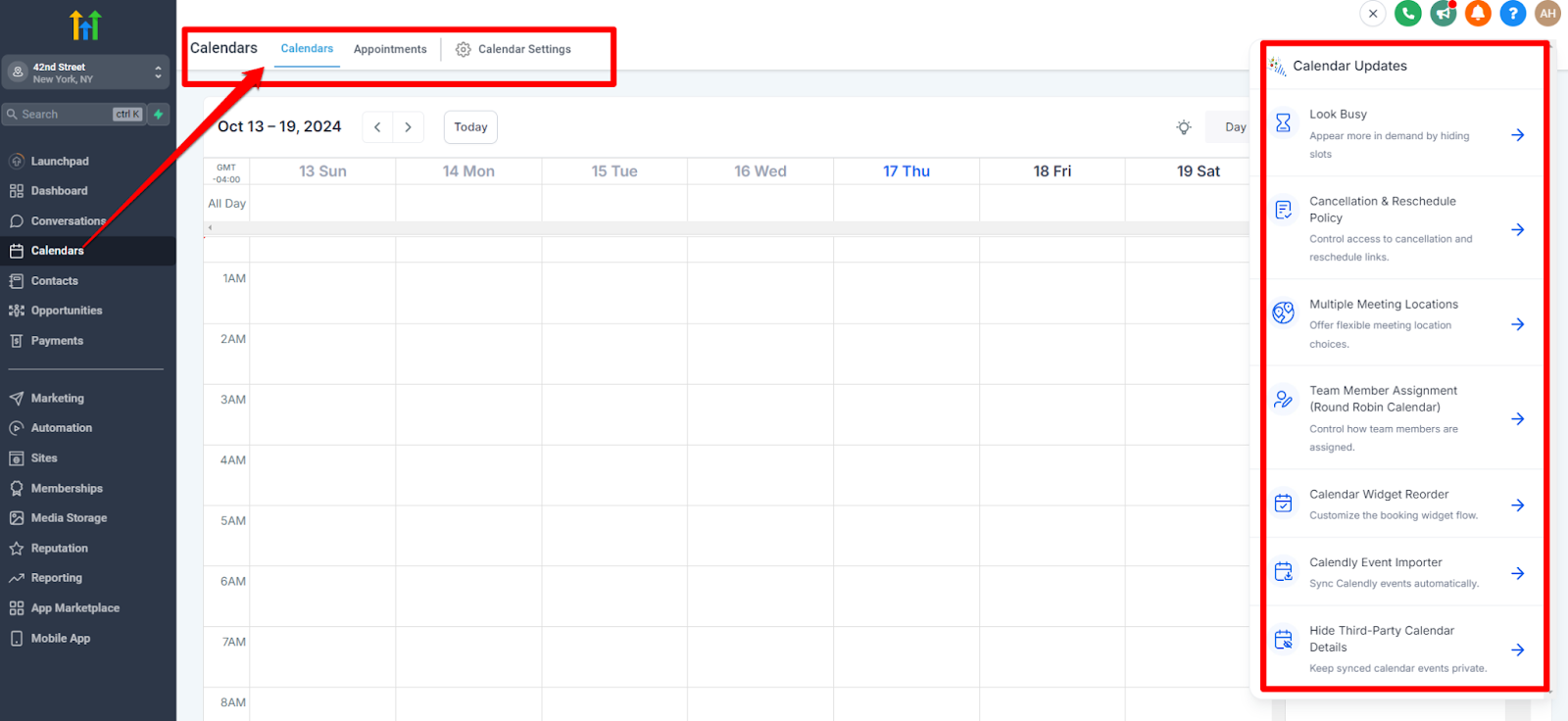This screenshot has height=721, width=1568.
Task: Click the lightbulb icon beside Day view
Action: (1184, 127)
